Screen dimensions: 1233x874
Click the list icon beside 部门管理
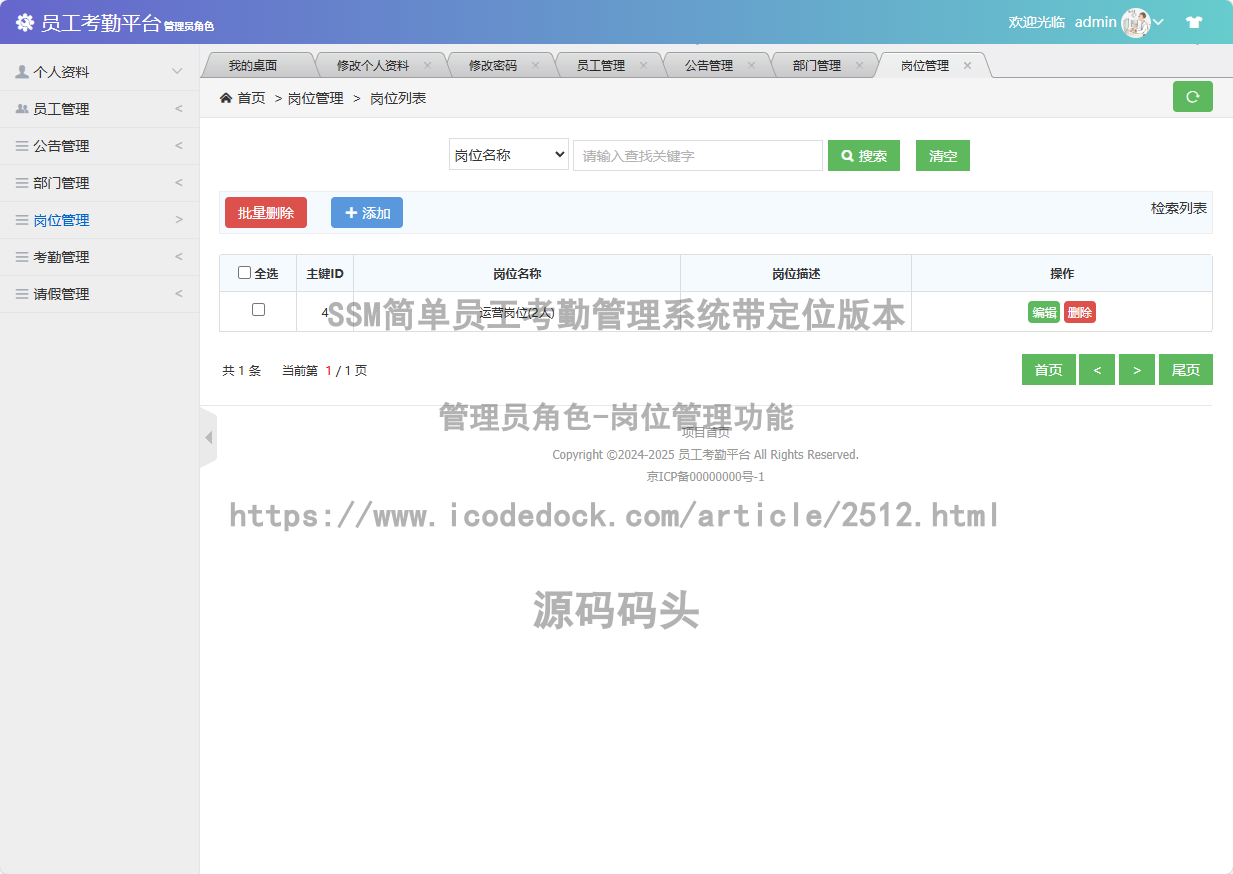point(22,183)
